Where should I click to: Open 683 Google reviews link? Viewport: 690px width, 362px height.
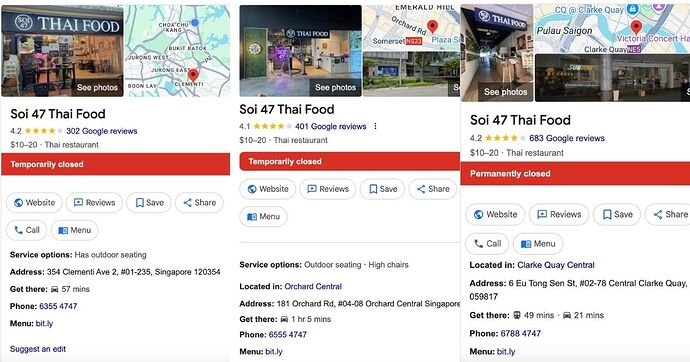(567, 138)
